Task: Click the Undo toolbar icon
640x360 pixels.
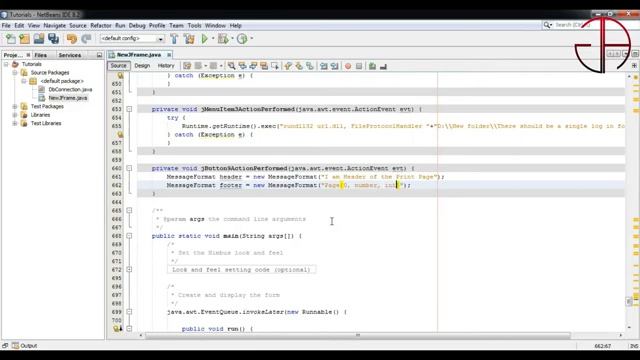Action: [x=72, y=39]
